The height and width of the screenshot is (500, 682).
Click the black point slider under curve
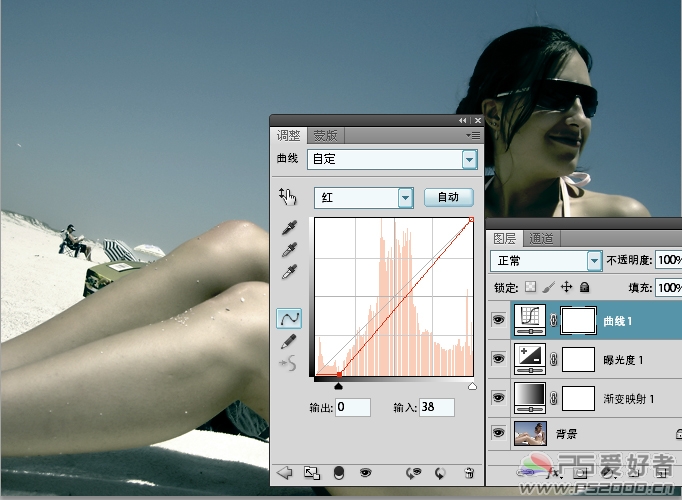pyautogui.click(x=338, y=386)
